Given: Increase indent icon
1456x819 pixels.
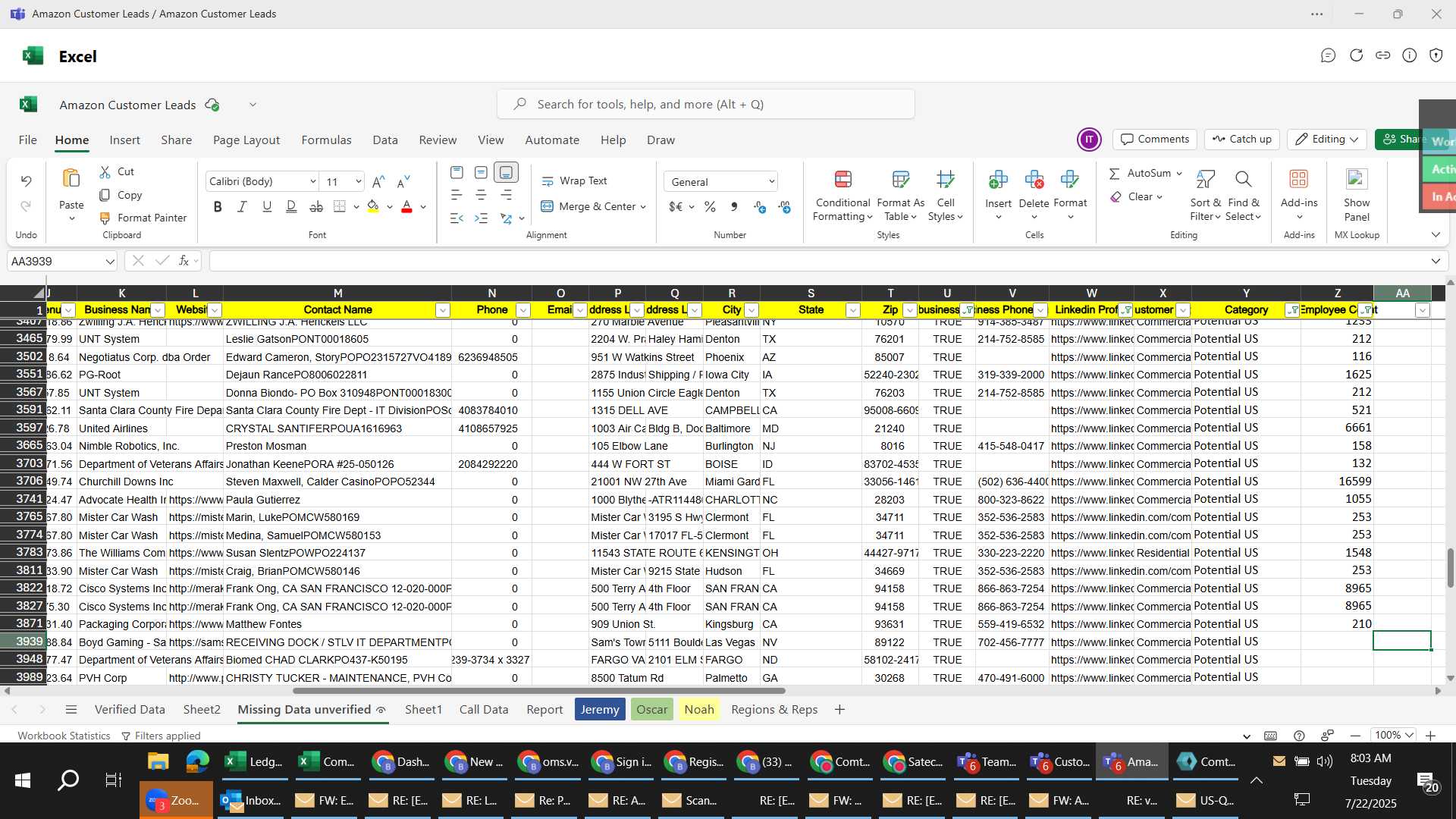Looking at the screenshot, I should point(481,218).
